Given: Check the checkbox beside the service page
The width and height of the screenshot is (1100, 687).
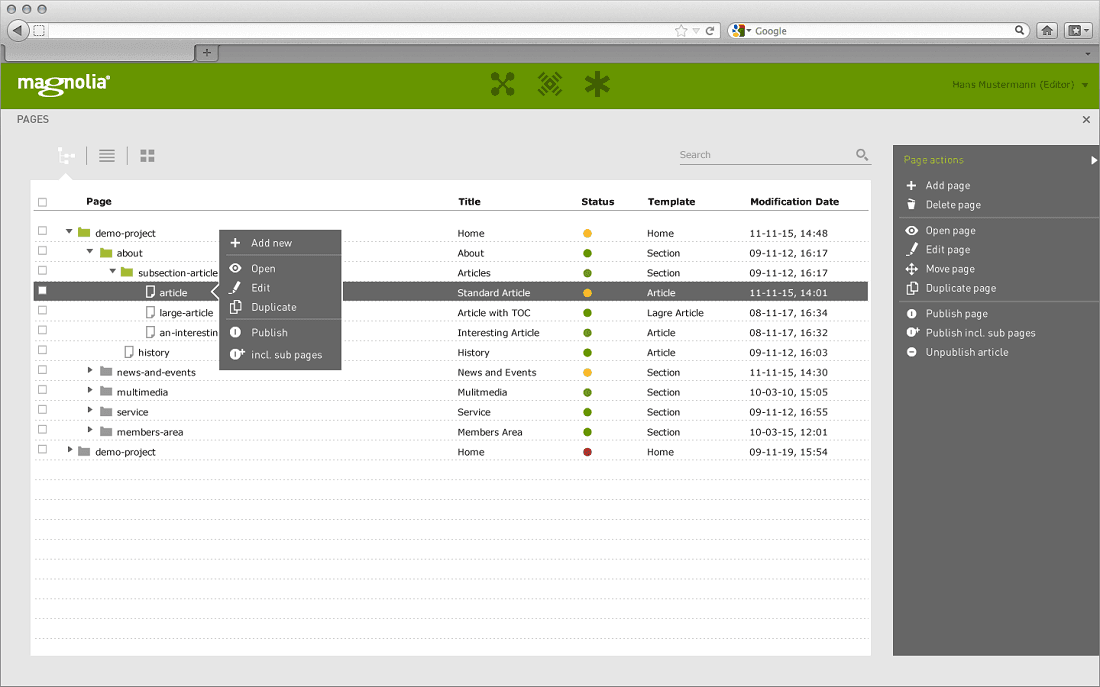Looking at the screenshot, I should tap(41, 411).
